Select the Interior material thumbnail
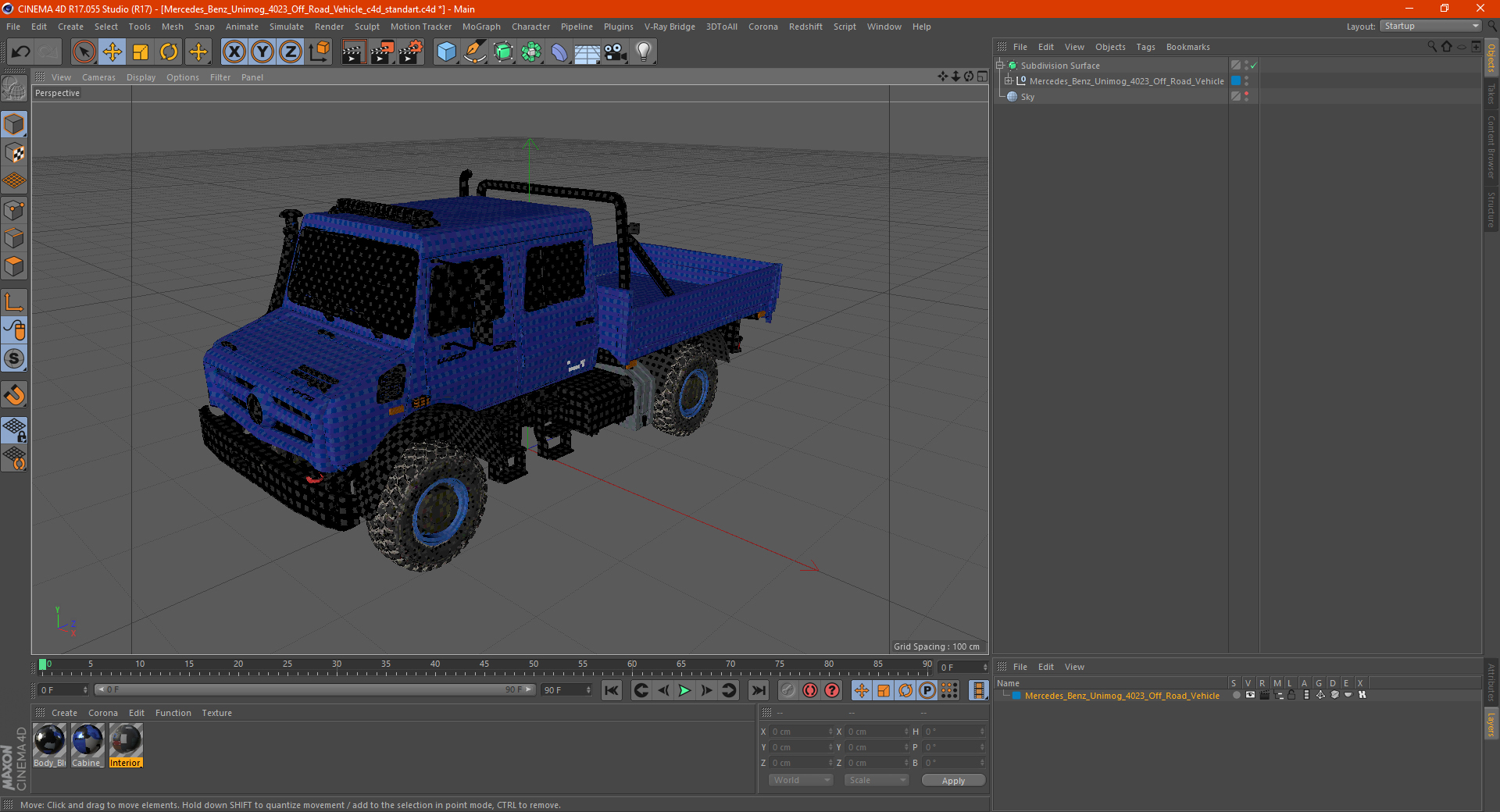1500x812 pixels. pos(125,746)
